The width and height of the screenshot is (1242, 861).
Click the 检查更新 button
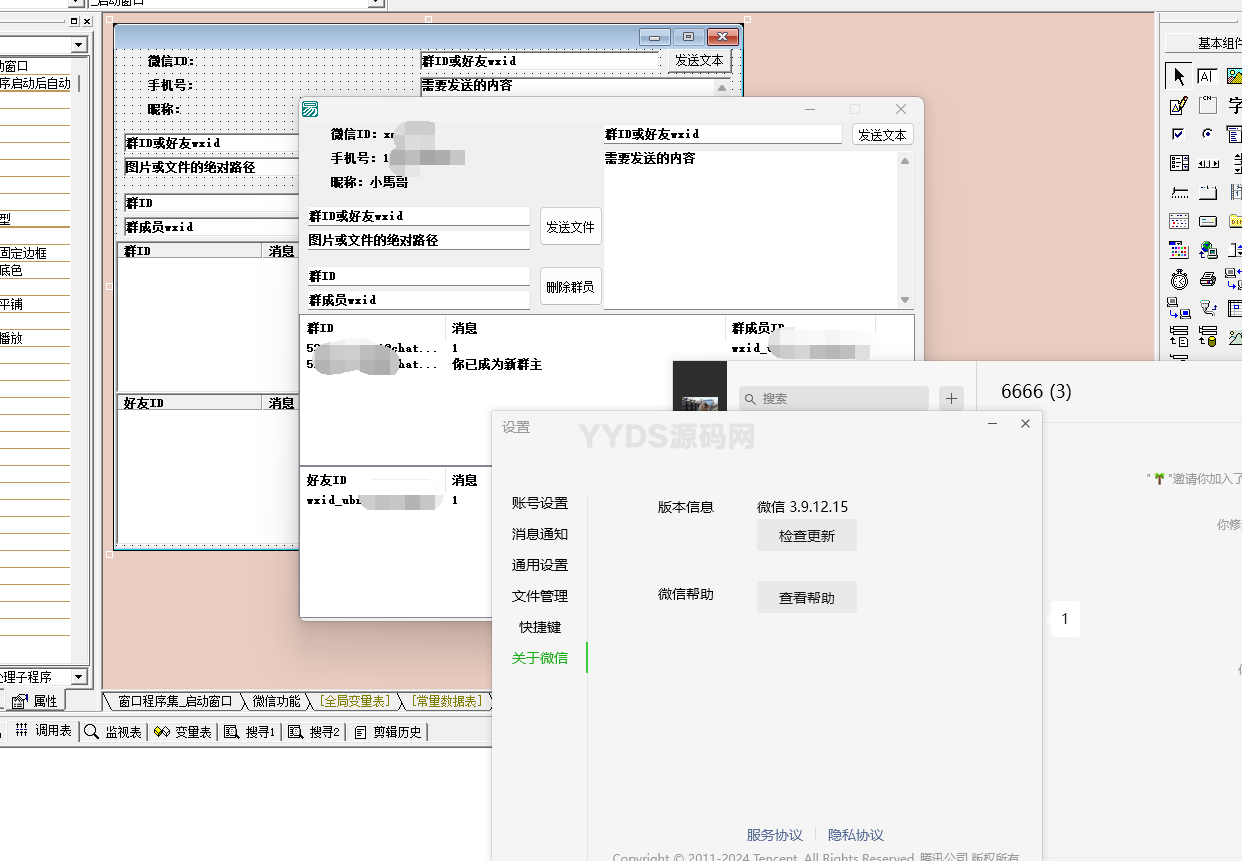tap(806, 536)
